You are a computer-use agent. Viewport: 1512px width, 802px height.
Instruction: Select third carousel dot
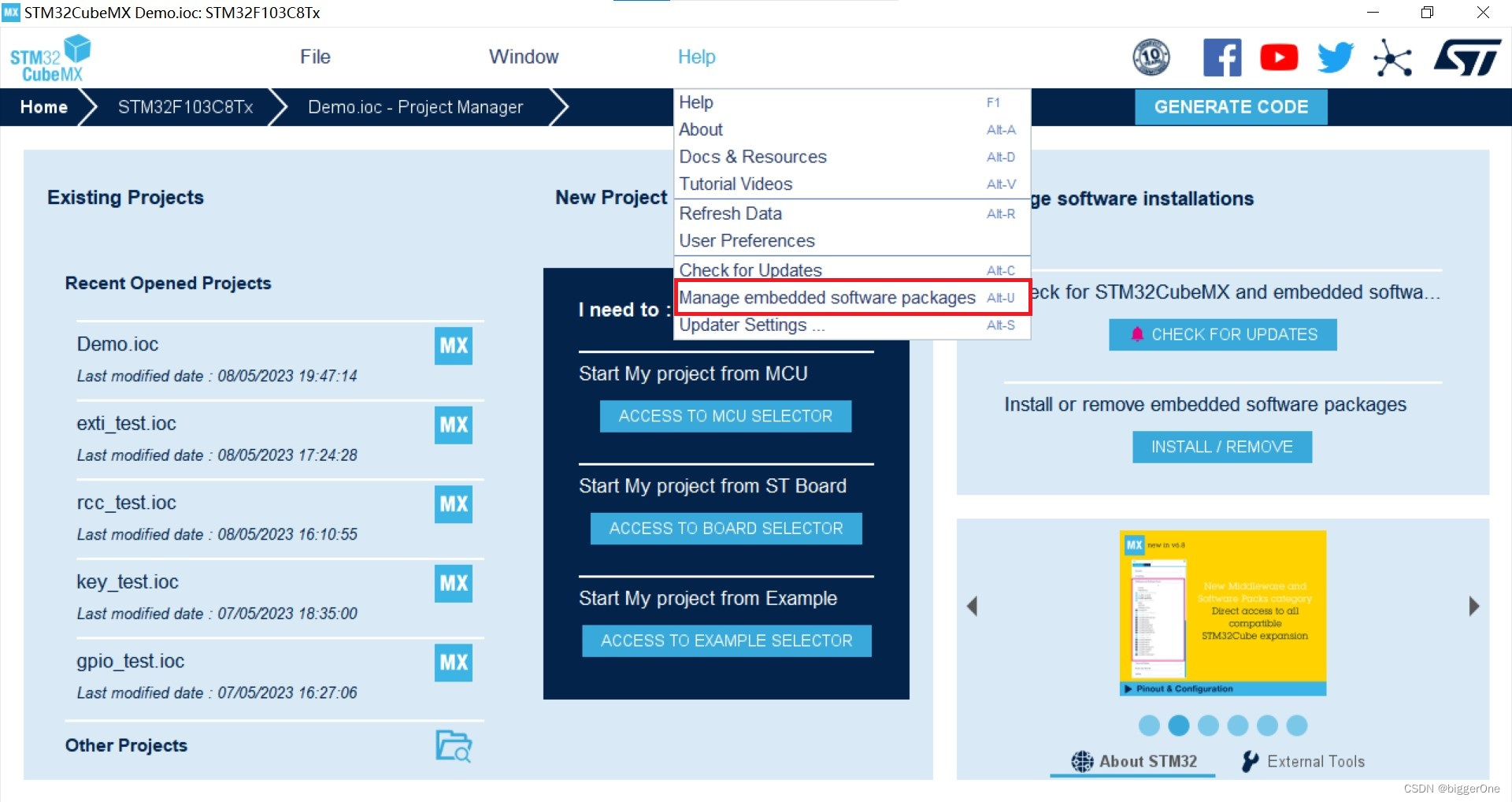pos(1208,726)
